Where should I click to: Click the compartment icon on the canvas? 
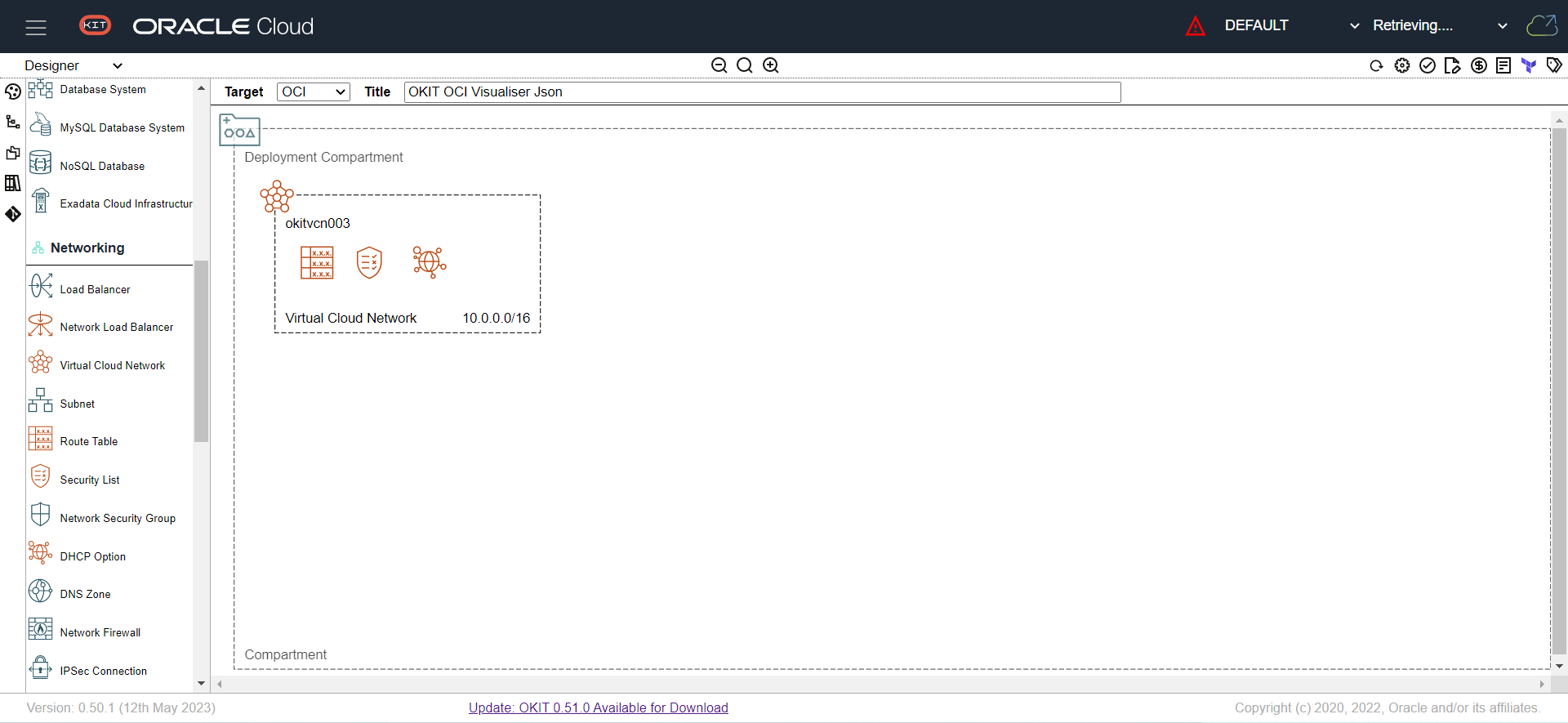[x=239, y=130]
